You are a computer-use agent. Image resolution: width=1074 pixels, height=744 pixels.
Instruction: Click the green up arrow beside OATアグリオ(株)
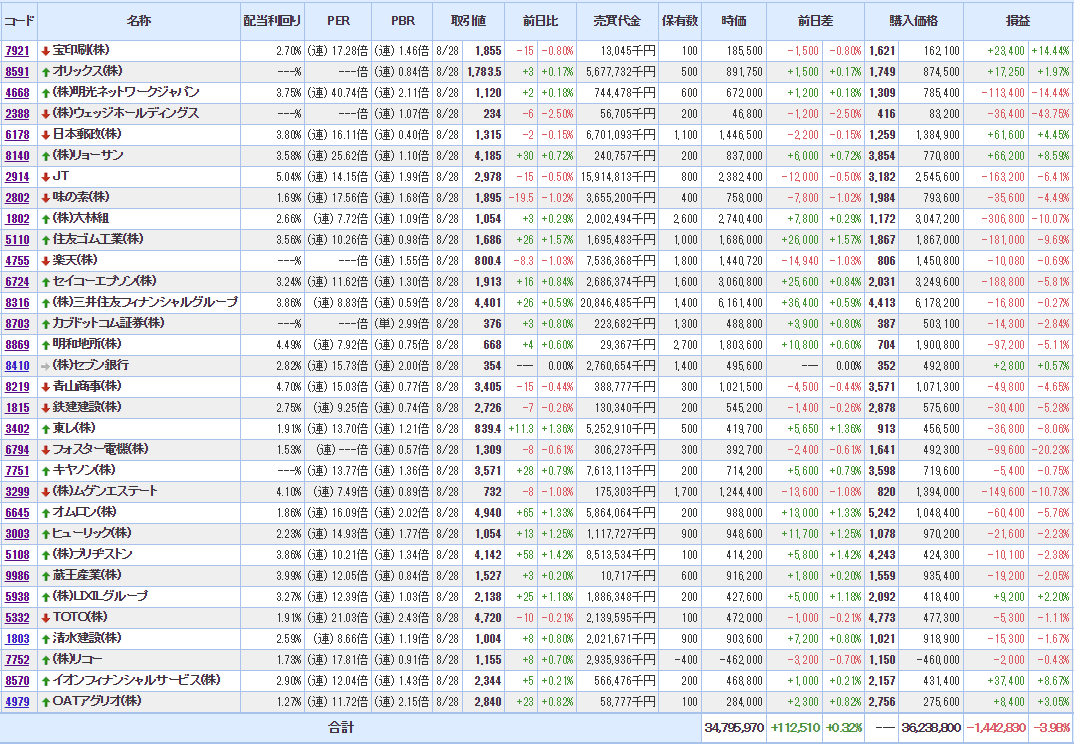[x=46, y=701]
